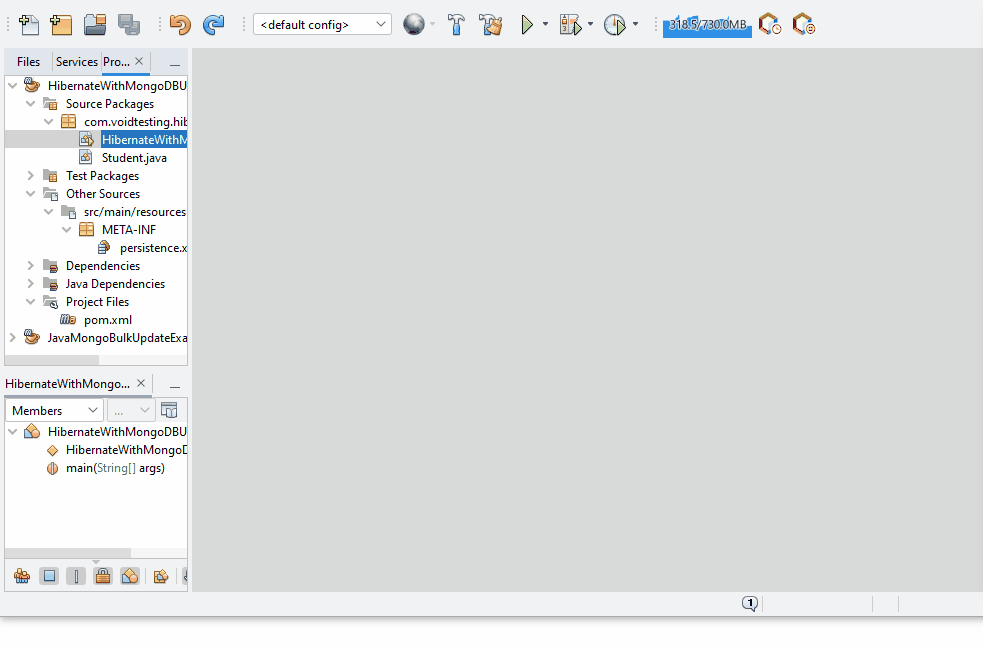Click the pom.xml Maven file icon
Image resolution: width=983 pixels, height=649 pixels.
pyautogui.click(x=68, y=320)
